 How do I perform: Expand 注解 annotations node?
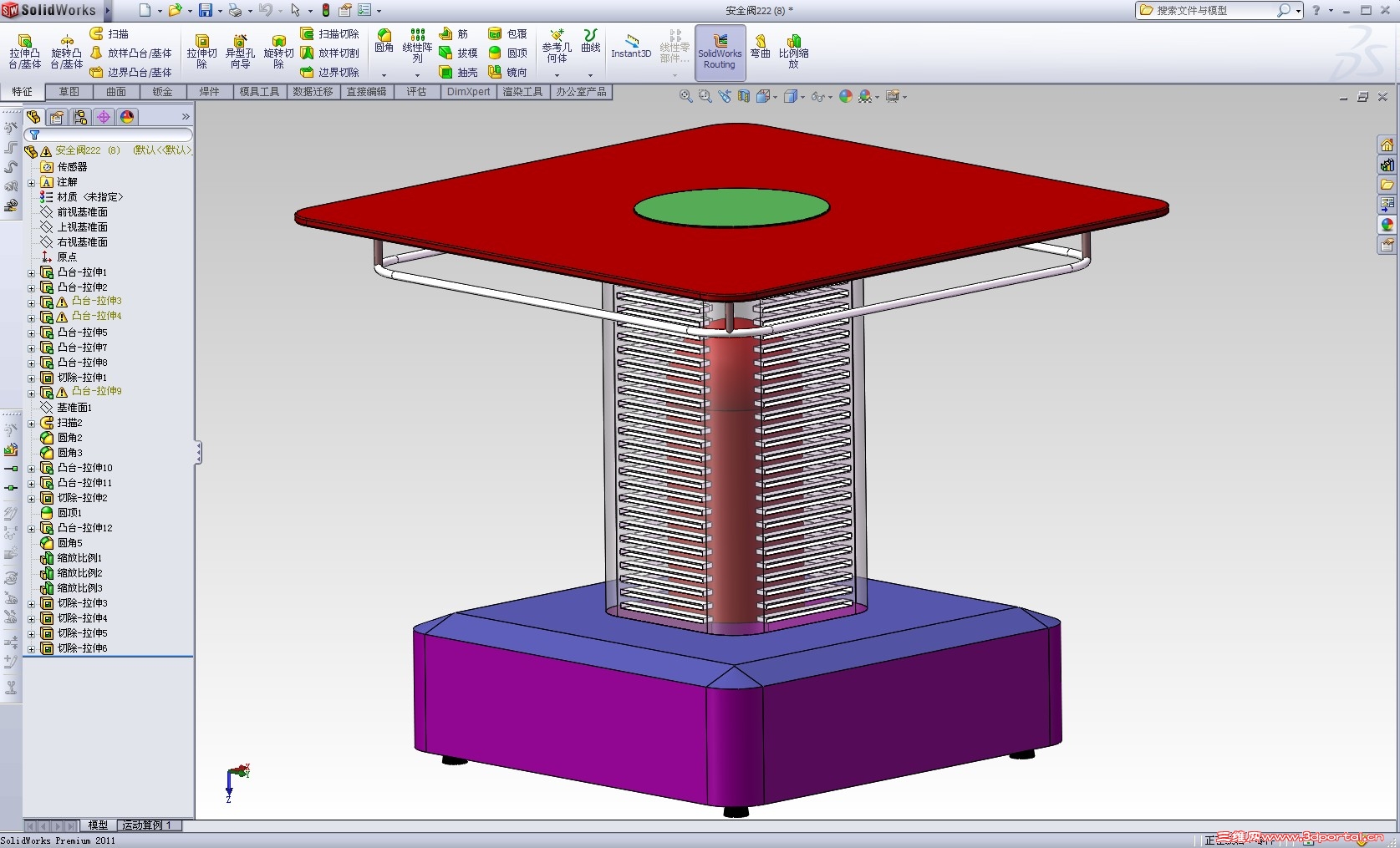point(32,183)
